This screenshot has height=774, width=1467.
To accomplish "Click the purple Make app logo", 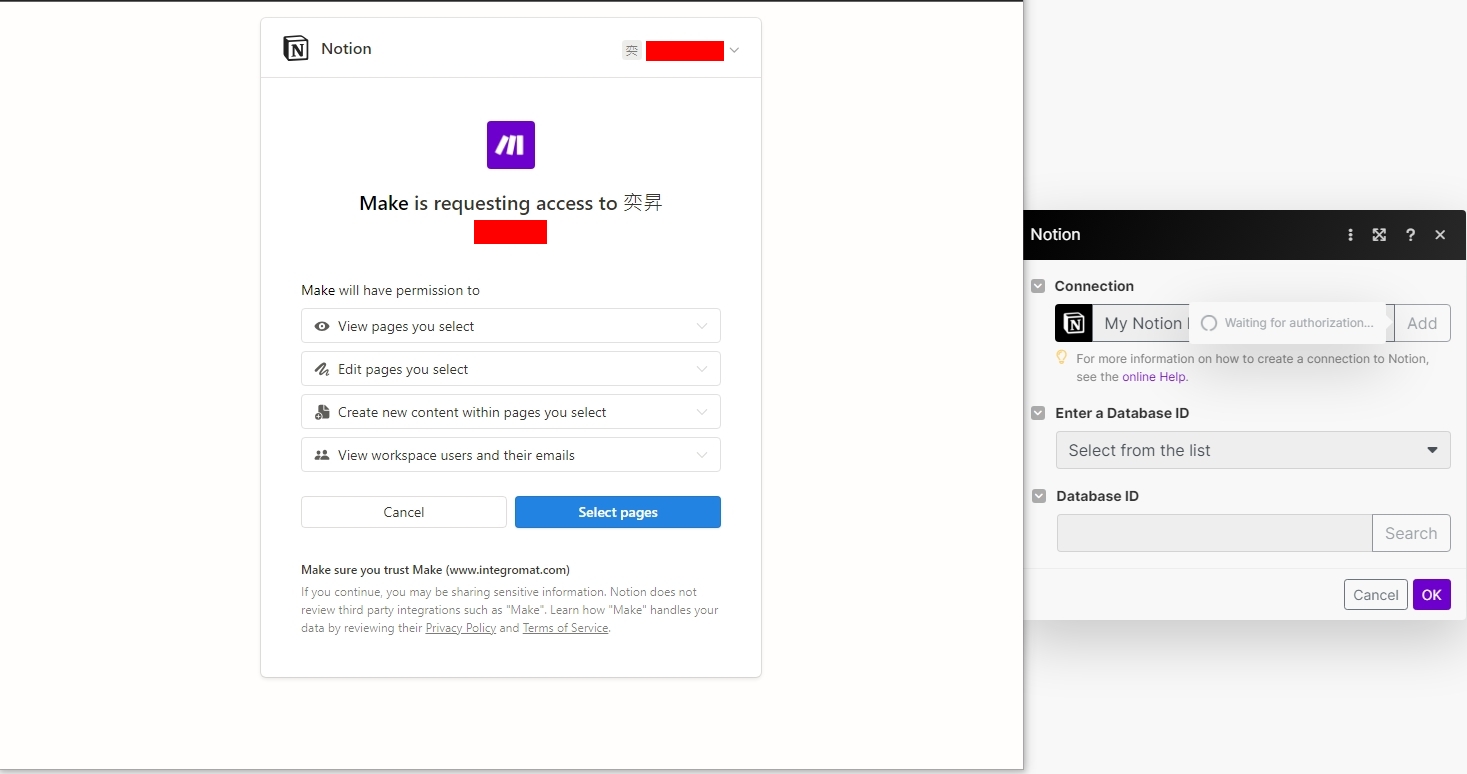I will click(x=511, y=145).
